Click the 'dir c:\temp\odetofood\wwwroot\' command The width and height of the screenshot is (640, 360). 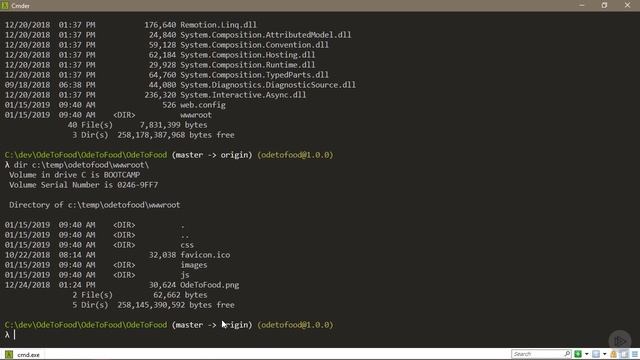point(82,165)
